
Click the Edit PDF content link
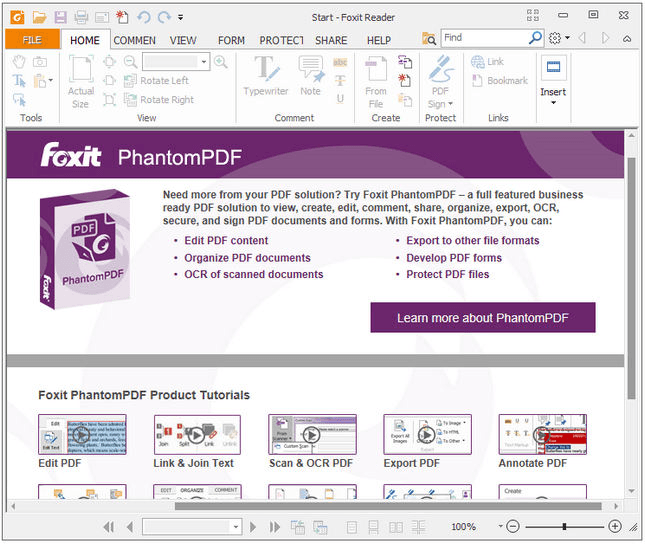pyautogui.click(x=226, y=241)
